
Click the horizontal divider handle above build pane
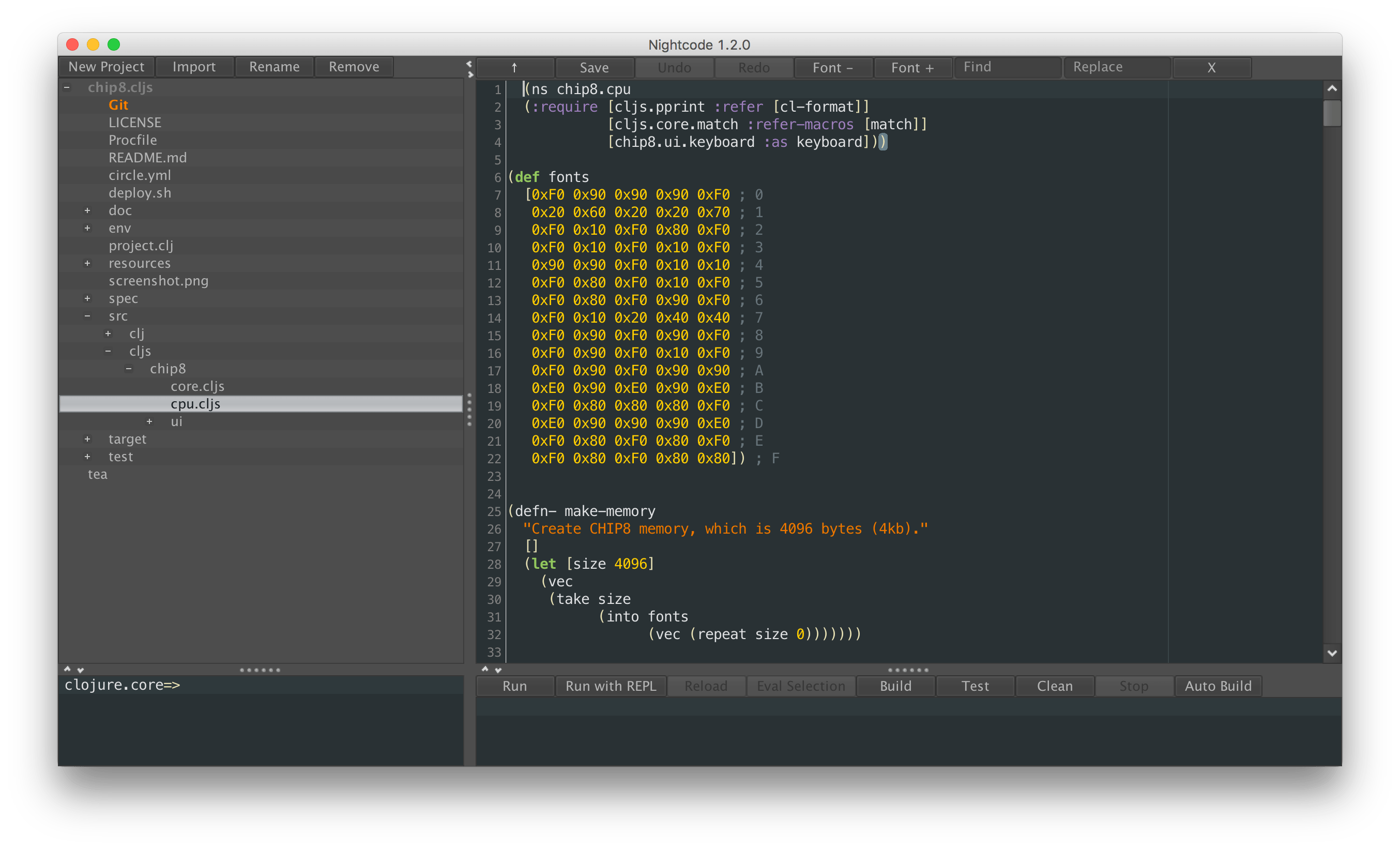908,670
